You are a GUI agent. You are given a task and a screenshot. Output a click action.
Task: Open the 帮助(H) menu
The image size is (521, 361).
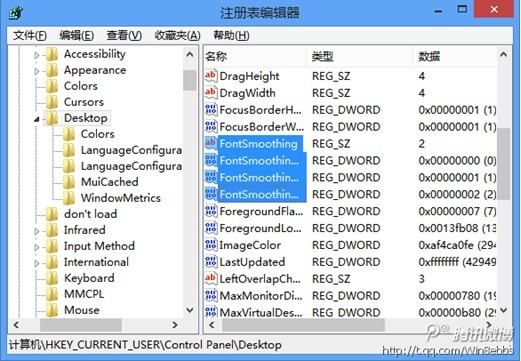(x=231, y=35)
